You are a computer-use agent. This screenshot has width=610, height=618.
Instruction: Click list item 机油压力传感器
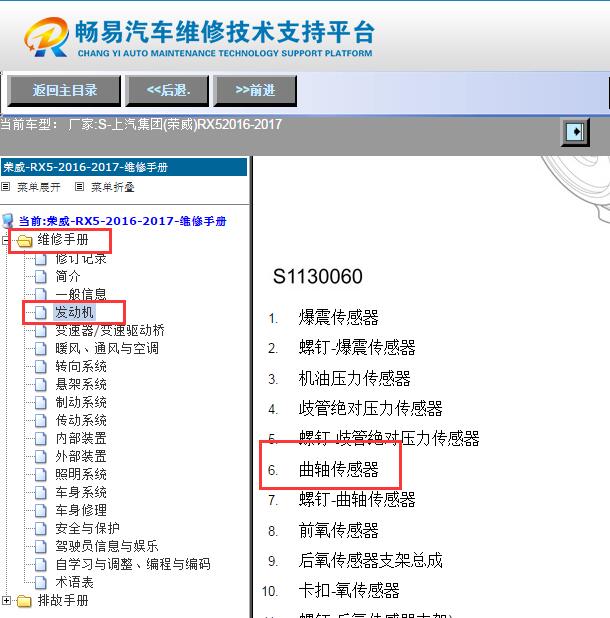[354, 378]
